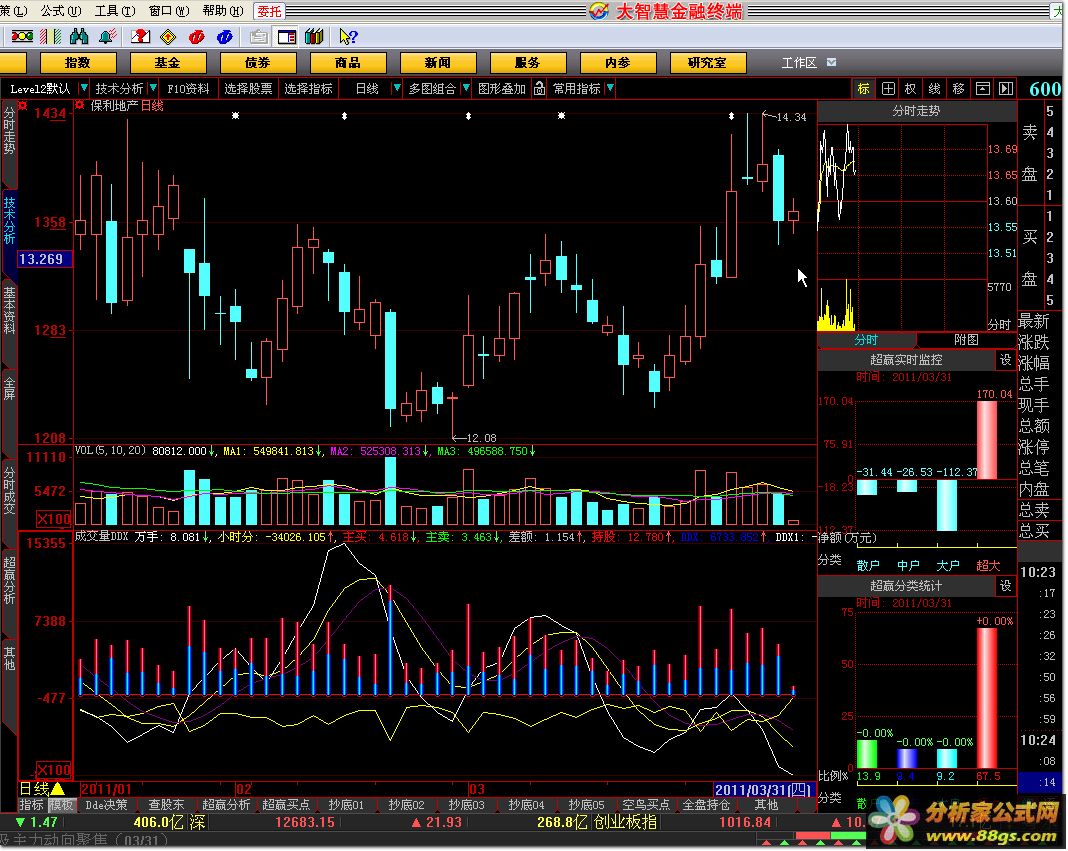Open the 帮助 menu

(223, 11)
